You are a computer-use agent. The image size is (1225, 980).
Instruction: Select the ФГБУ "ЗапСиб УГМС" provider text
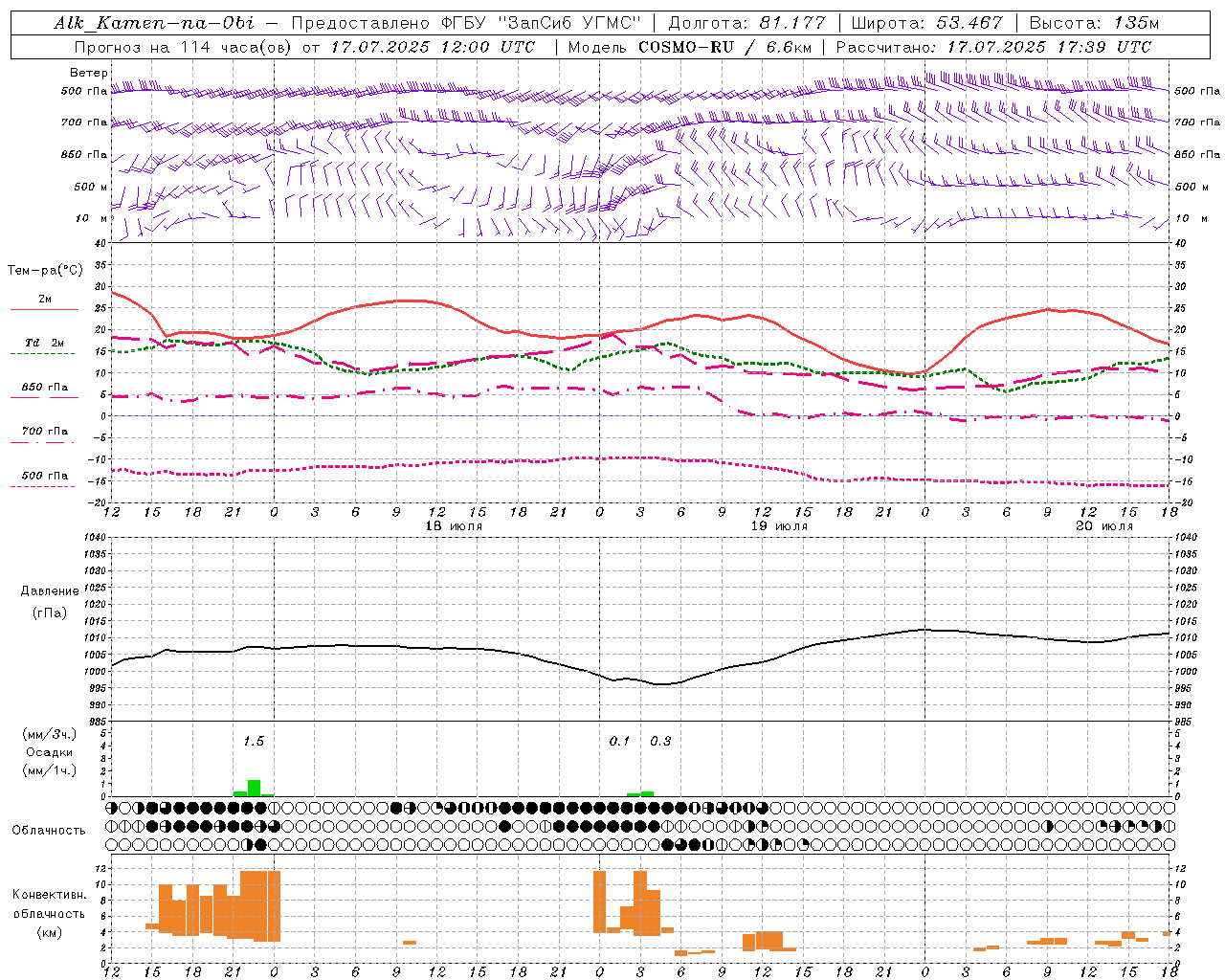(x=541, y=23)
